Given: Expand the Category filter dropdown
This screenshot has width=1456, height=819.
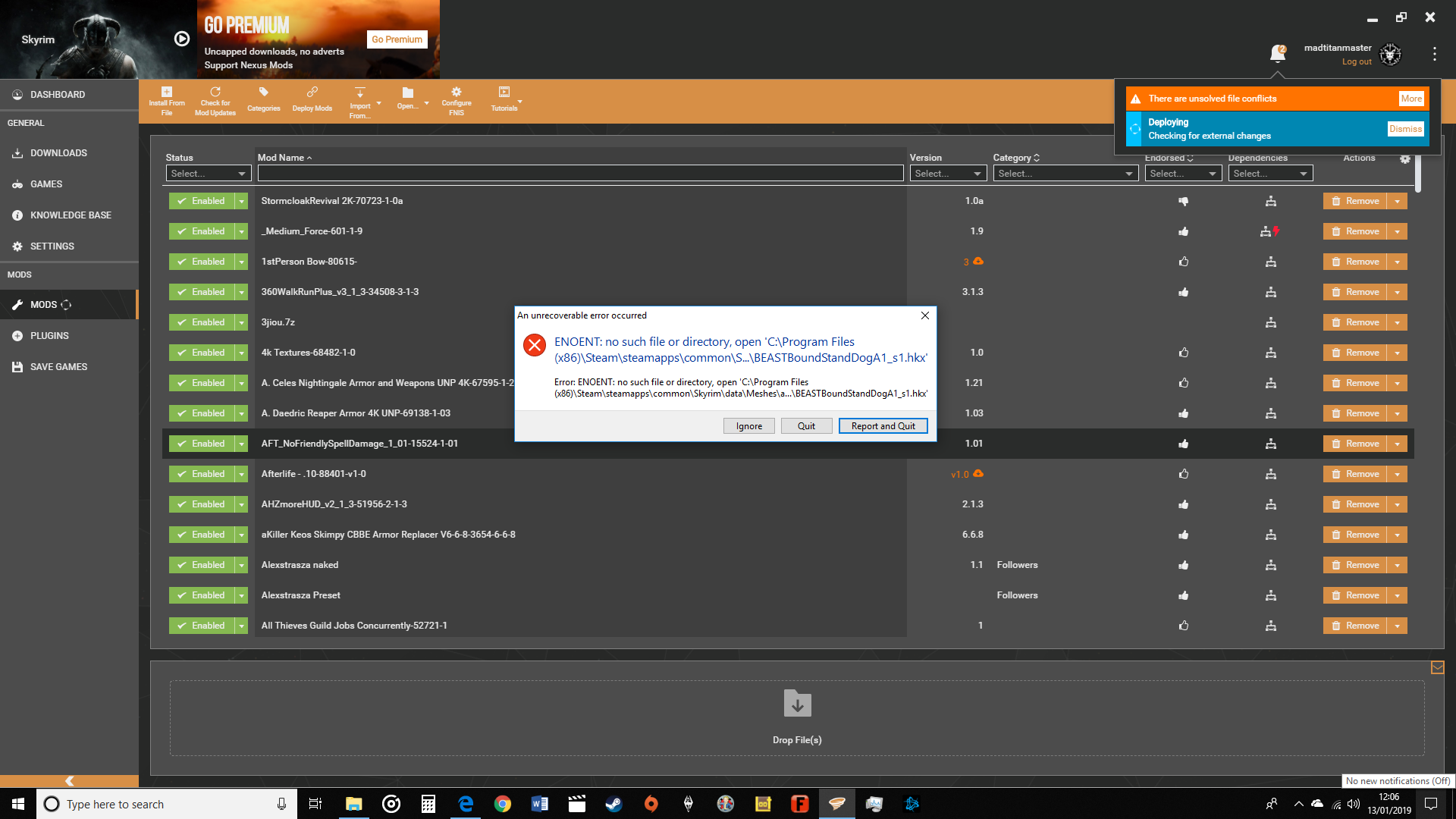Looking at the screenshot, I should (x=1064, y=173).
